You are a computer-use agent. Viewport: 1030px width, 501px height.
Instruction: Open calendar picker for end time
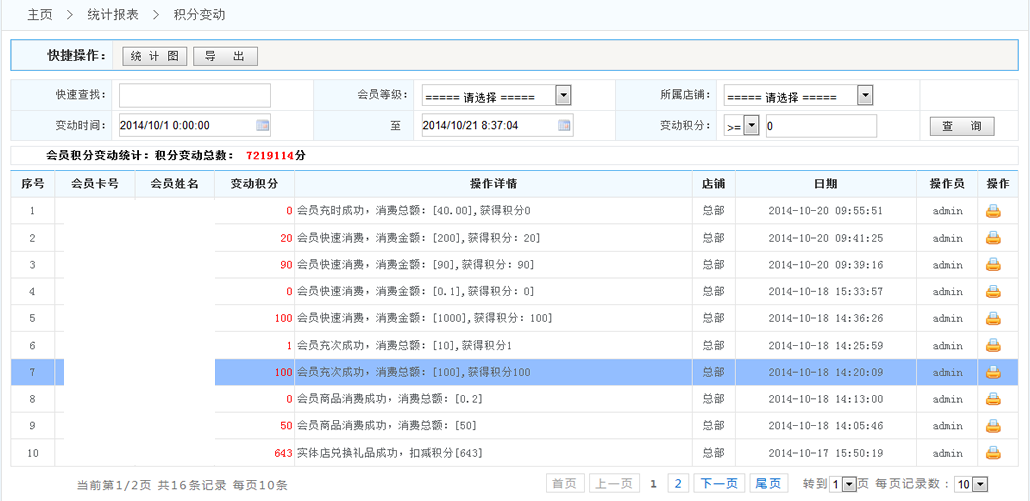(564, 126)
